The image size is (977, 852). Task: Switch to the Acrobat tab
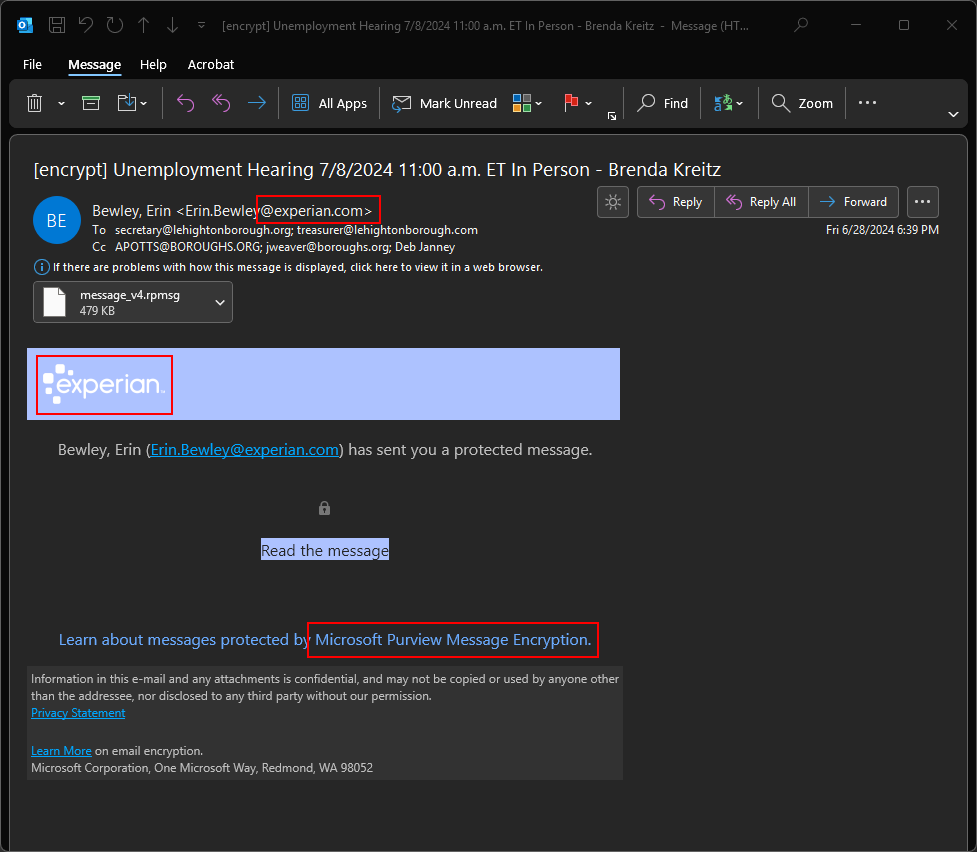(211, 64)
